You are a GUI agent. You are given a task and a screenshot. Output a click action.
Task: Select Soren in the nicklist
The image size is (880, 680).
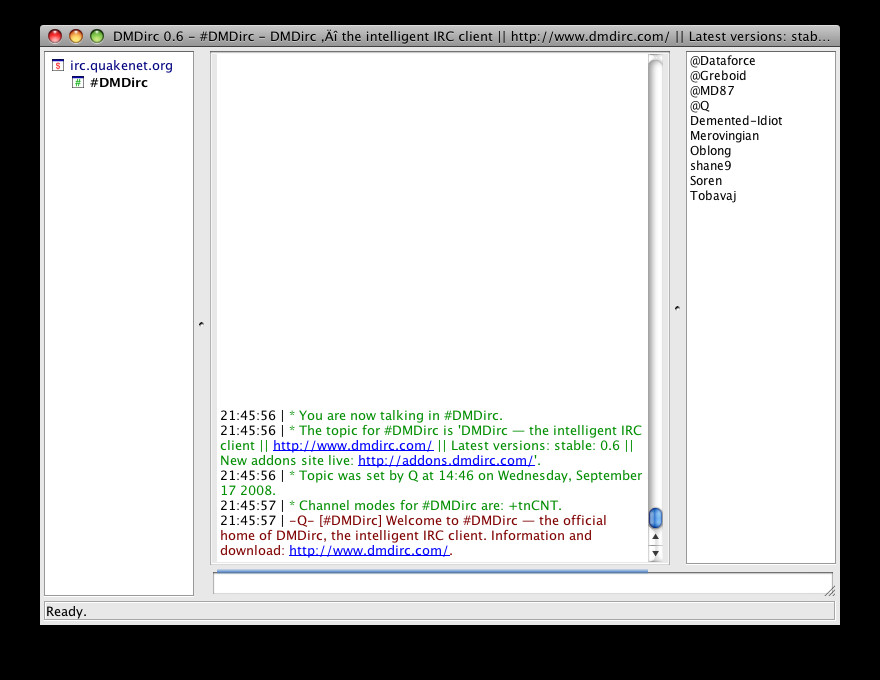click(706, 181)
